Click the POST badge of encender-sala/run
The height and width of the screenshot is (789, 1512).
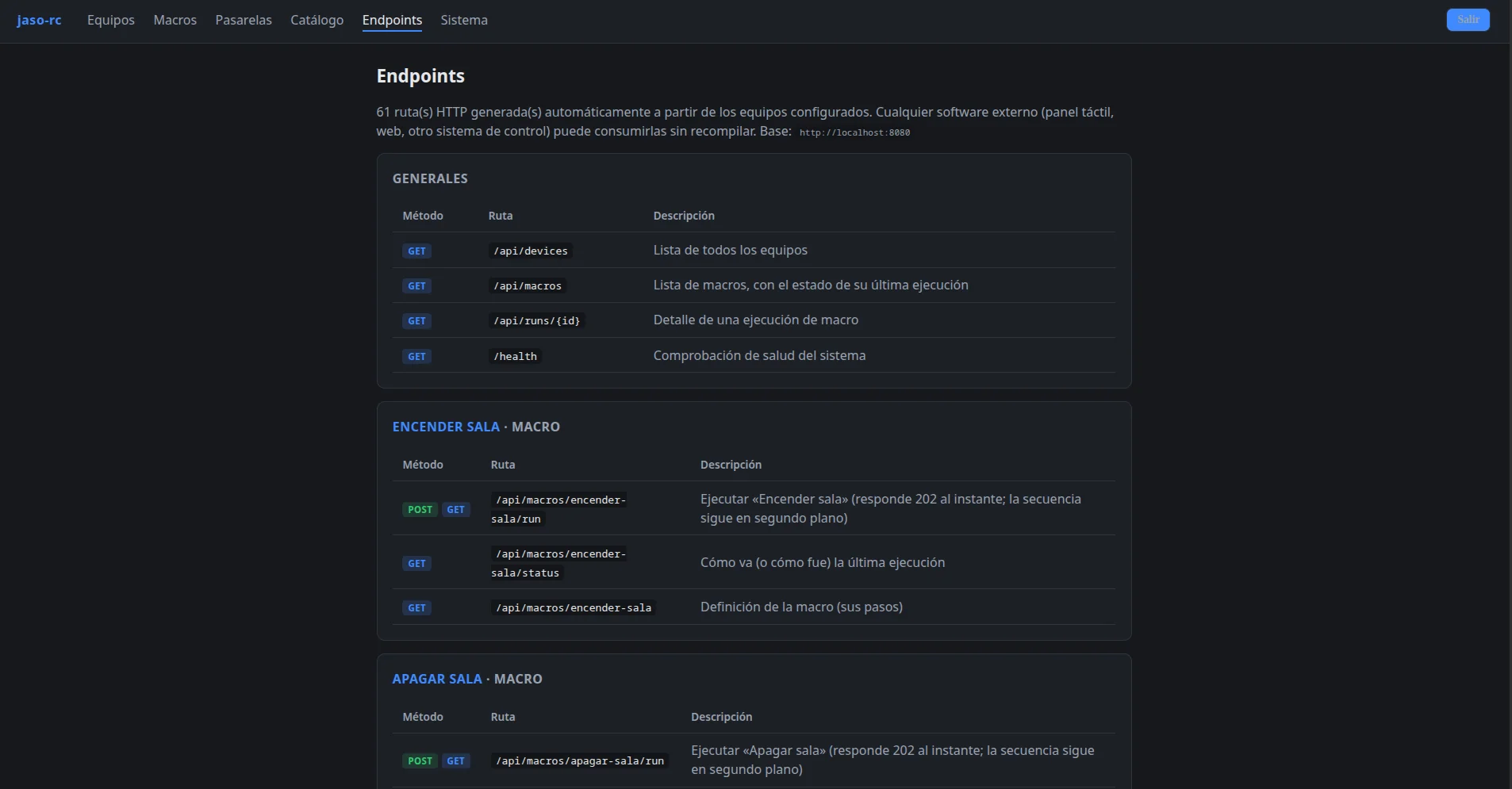point(420,509)
